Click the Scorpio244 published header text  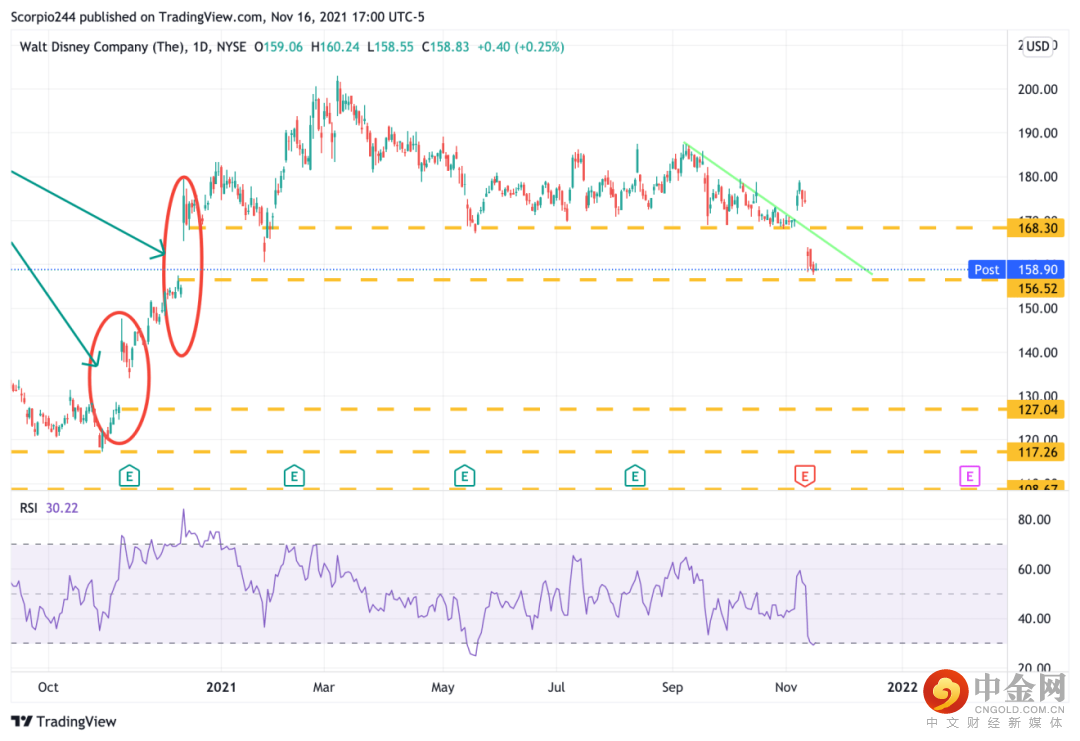click(217, 17)
